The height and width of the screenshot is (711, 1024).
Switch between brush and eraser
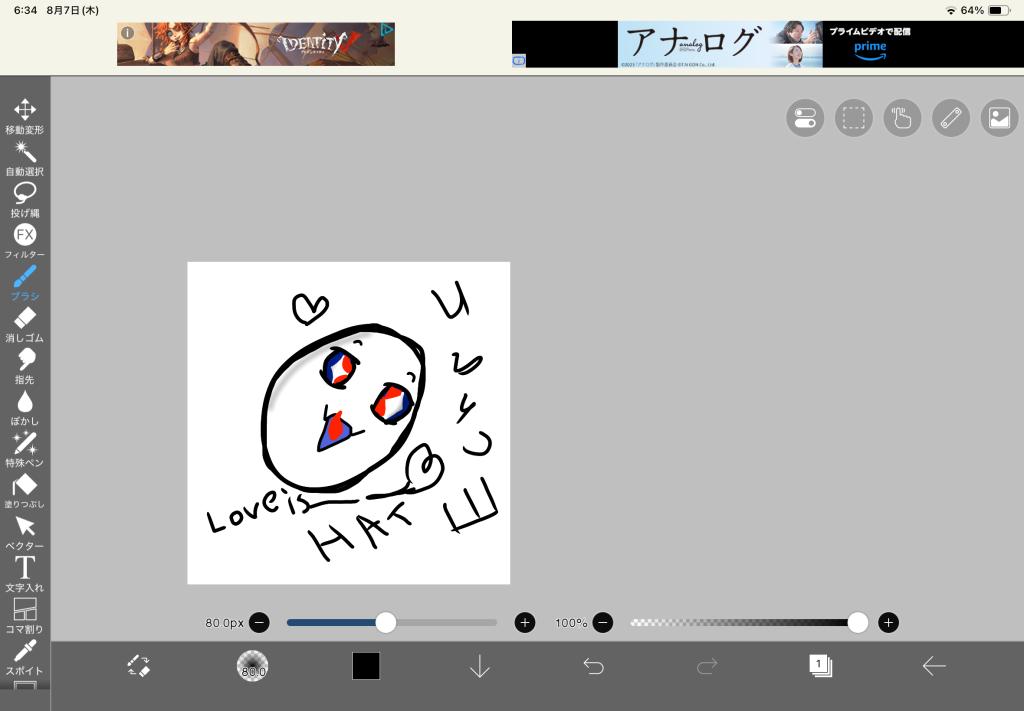[138, 666]
